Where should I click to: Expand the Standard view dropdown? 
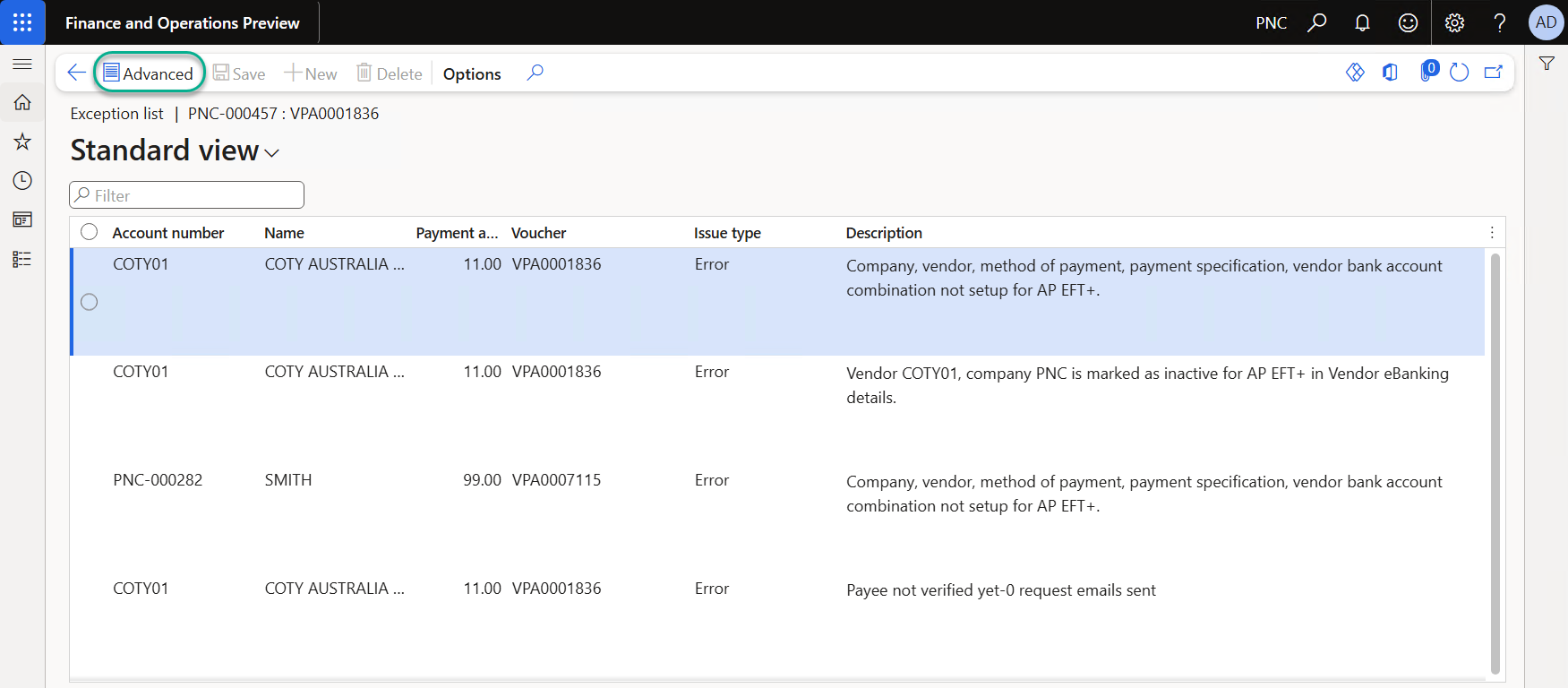pyautogui.click(x=272, y=153)
